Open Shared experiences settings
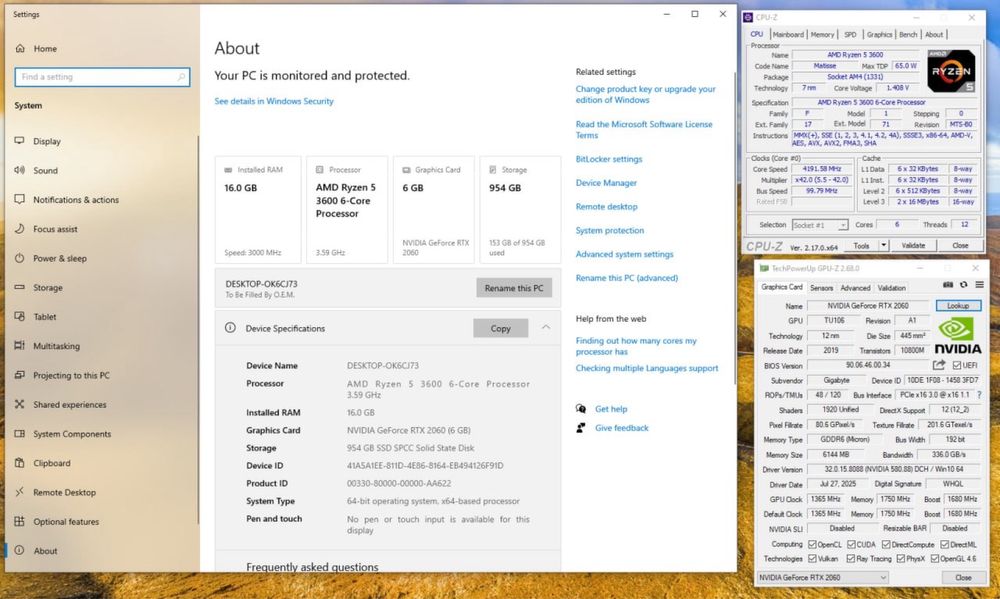The image size is (1000, 599). coord(70,405)
